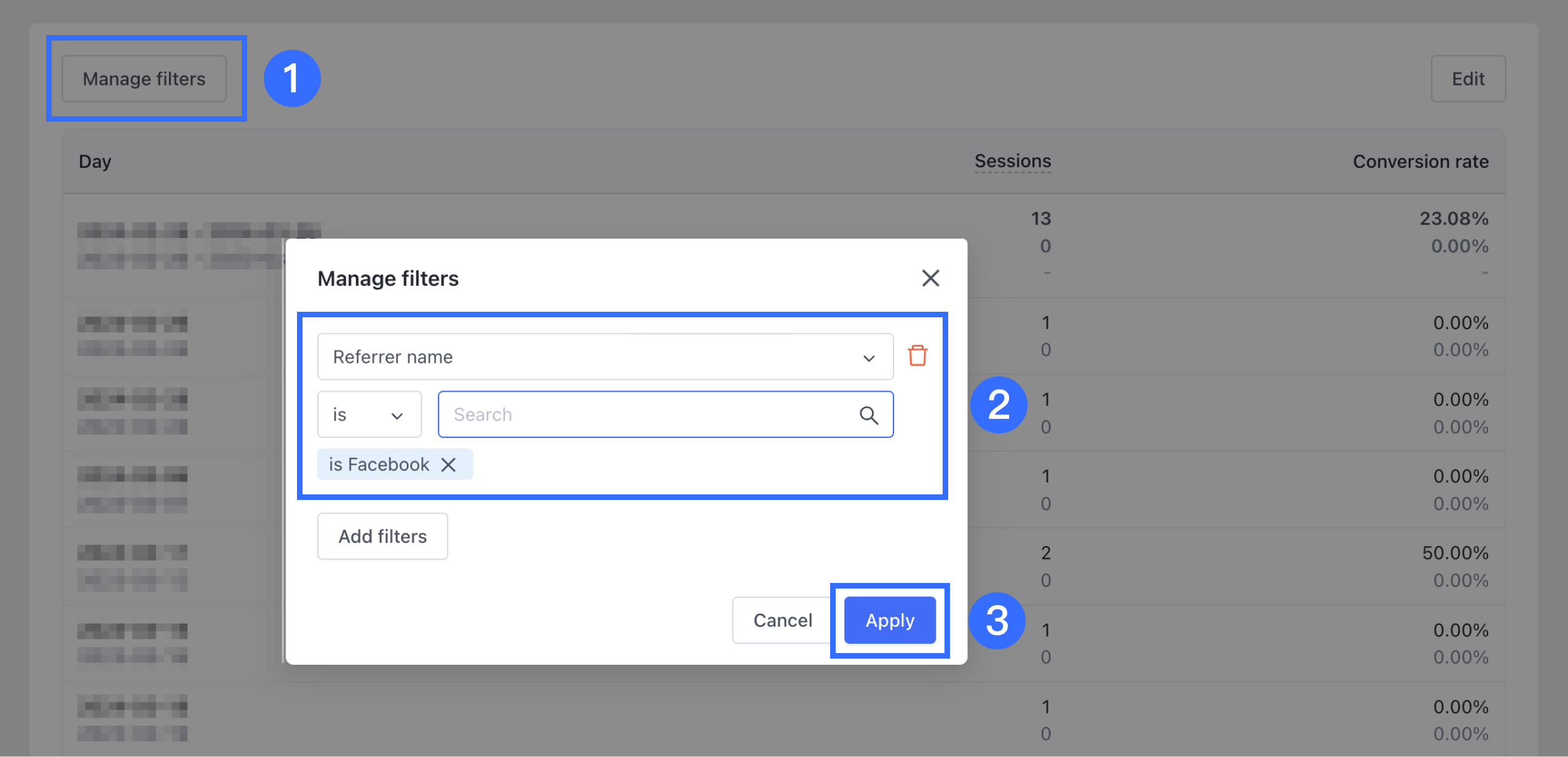Click the step 3 number badge
The image size is (1568, 757).
click(996, 620)
